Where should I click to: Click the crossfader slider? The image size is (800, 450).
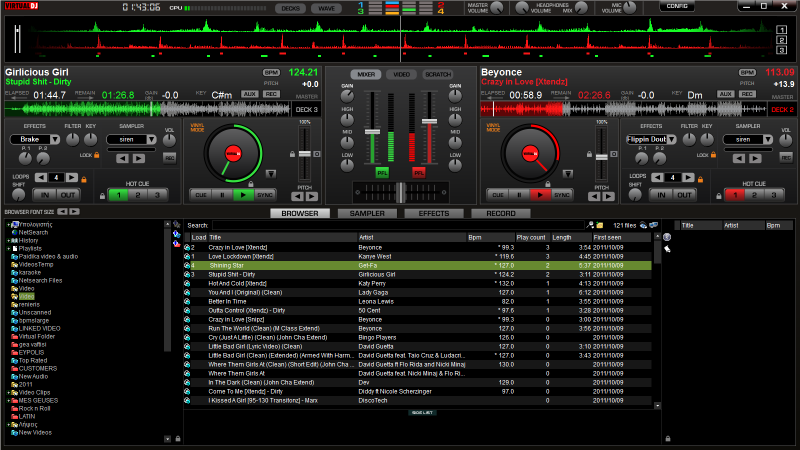[401, 192]
